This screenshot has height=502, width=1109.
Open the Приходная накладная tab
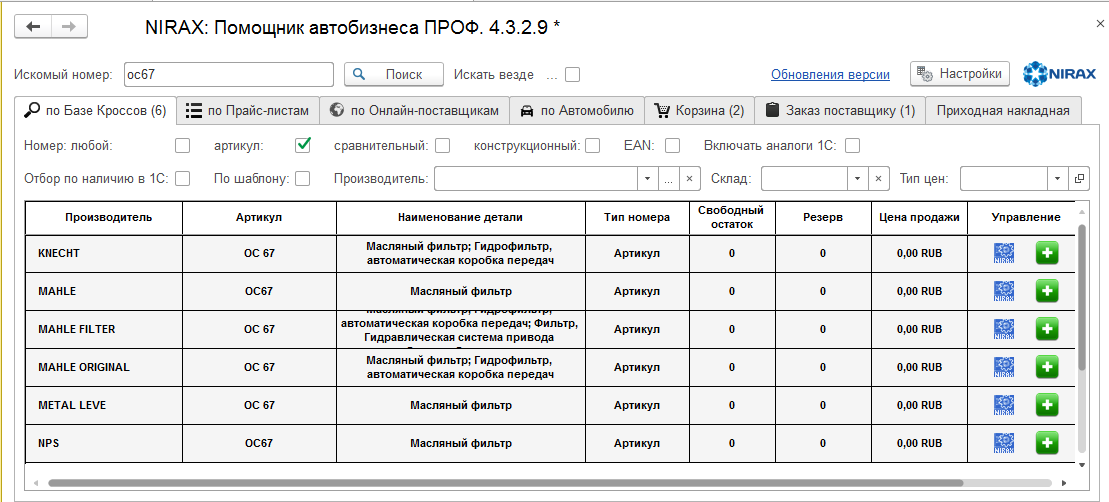1003,111
